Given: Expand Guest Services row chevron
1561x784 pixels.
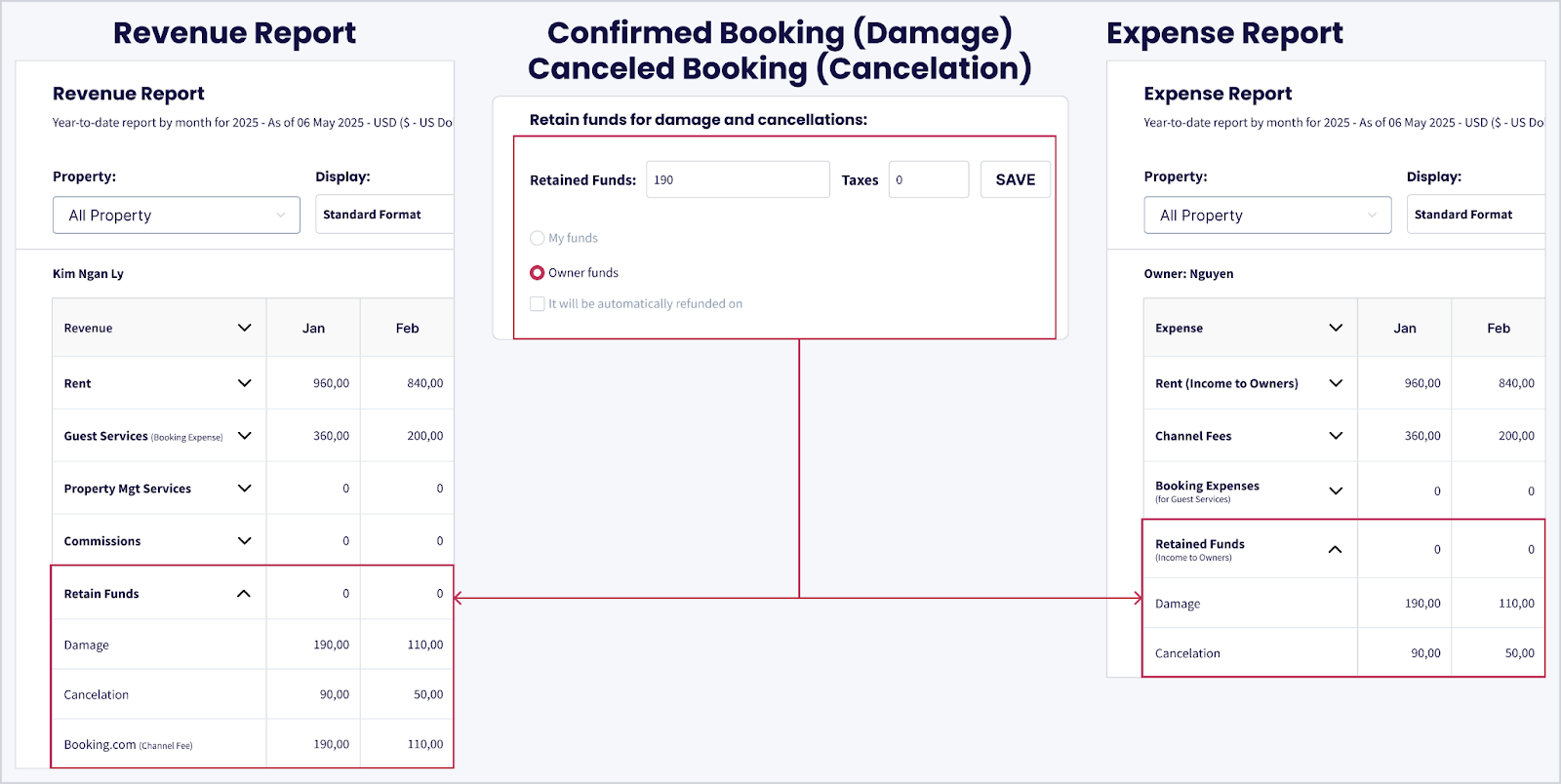Looking at the screenshot, I should click(x=244, y=436).
